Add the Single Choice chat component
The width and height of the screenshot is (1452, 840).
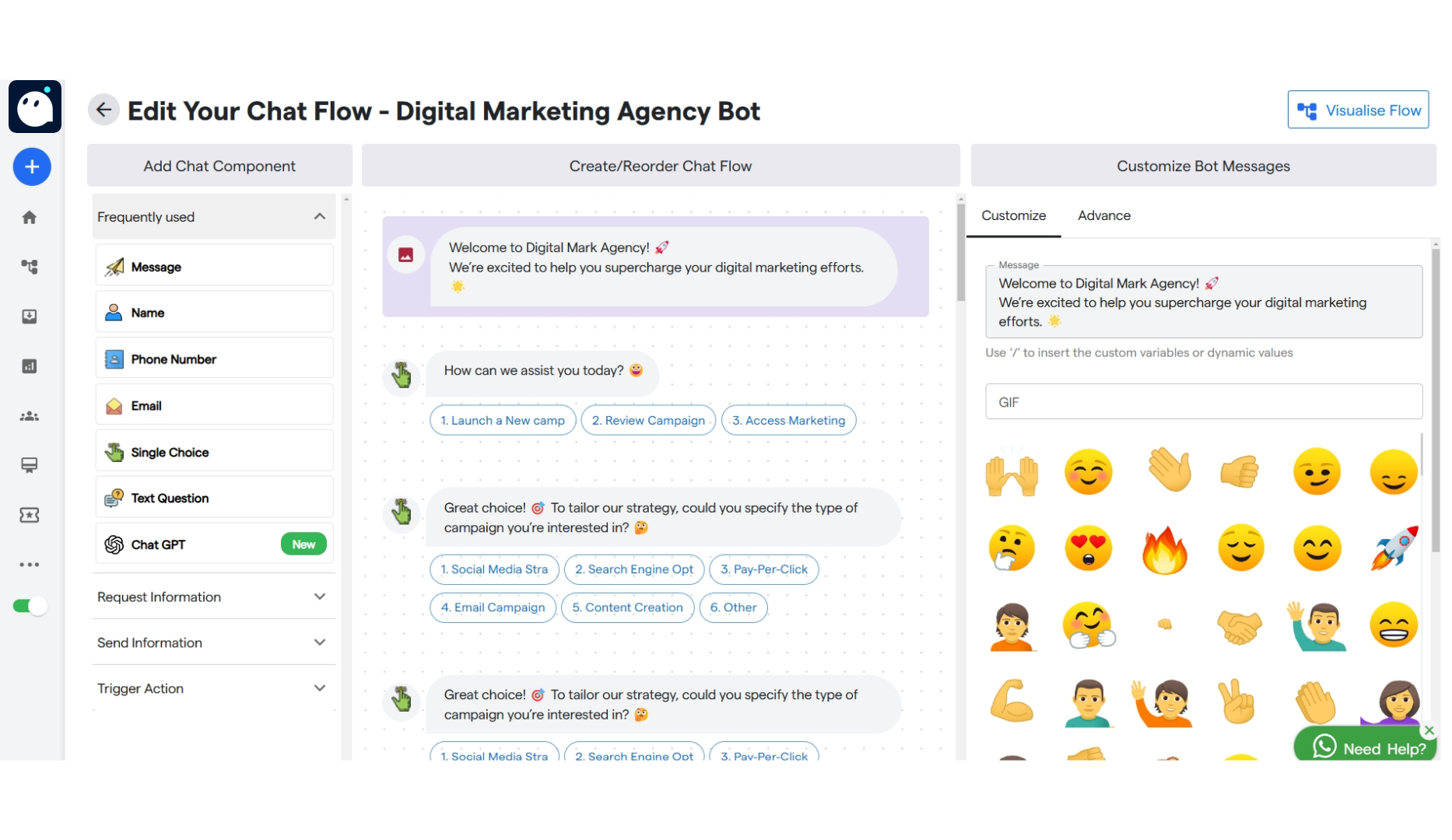[x=215, y=452]
